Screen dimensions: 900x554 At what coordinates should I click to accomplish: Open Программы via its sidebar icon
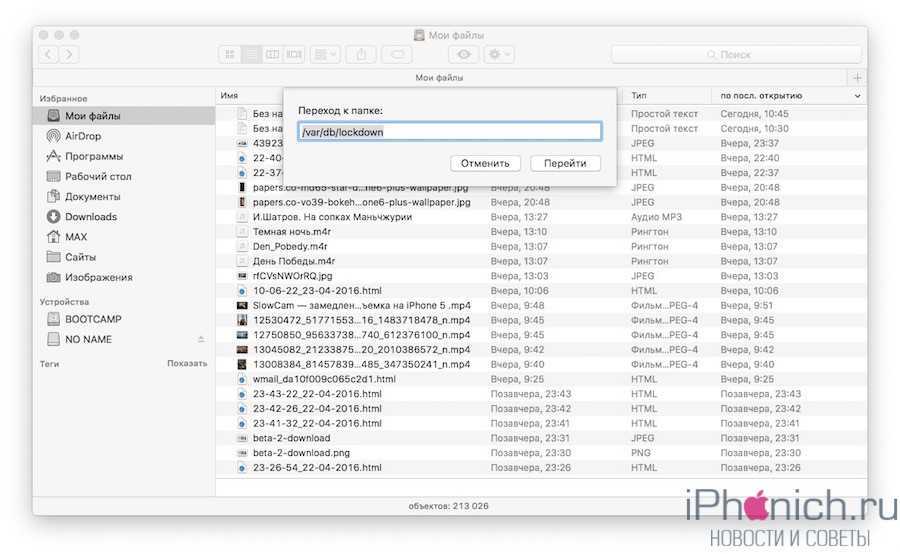click(x=54, y=156)
